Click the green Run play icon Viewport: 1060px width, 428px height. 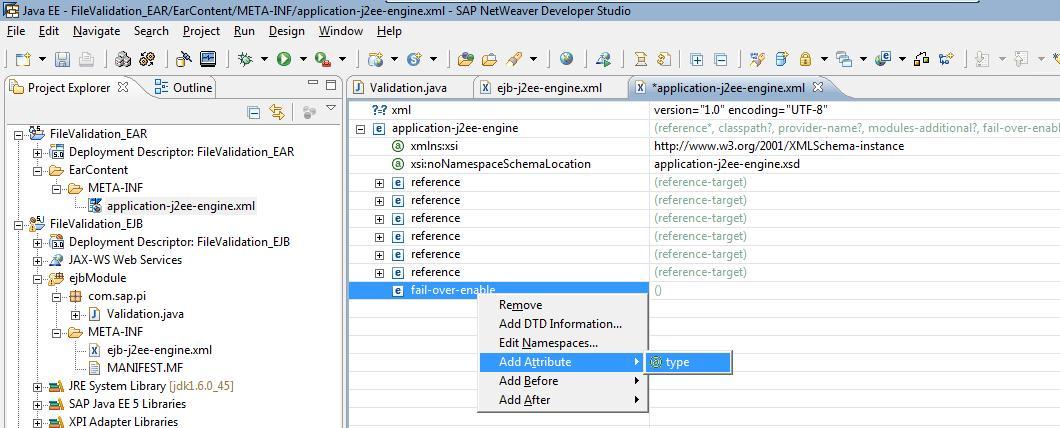click(284, 60)
